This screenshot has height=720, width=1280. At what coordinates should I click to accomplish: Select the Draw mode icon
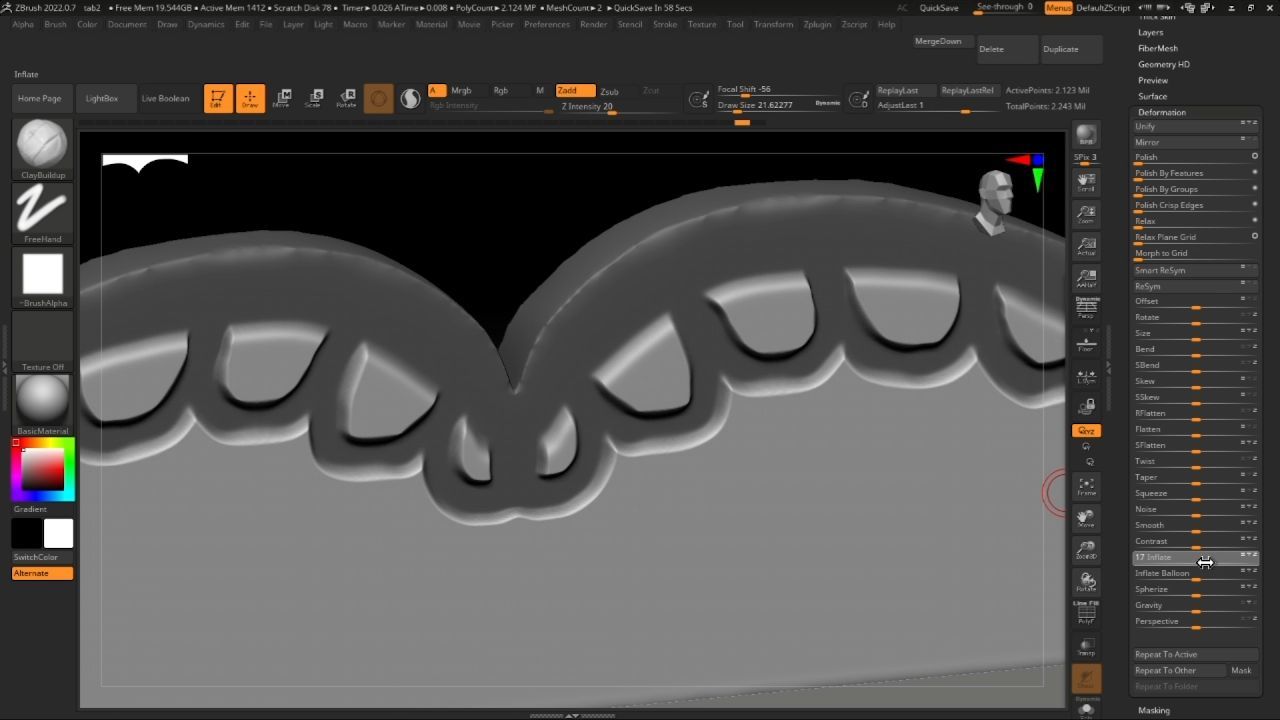coord(250,98)
